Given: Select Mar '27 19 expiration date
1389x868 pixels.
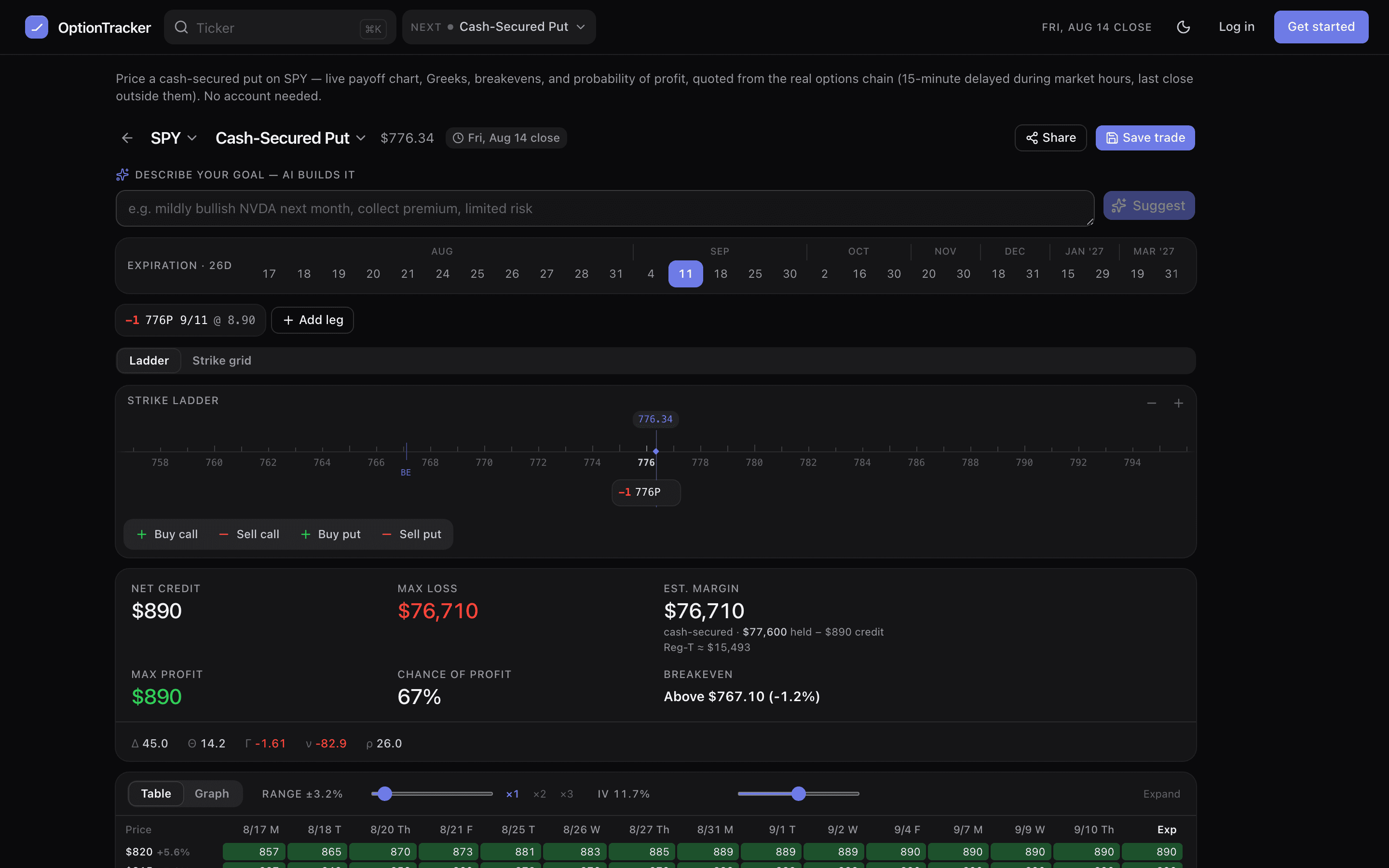Looking at the screenshot, I should (x=1137, y=274).
